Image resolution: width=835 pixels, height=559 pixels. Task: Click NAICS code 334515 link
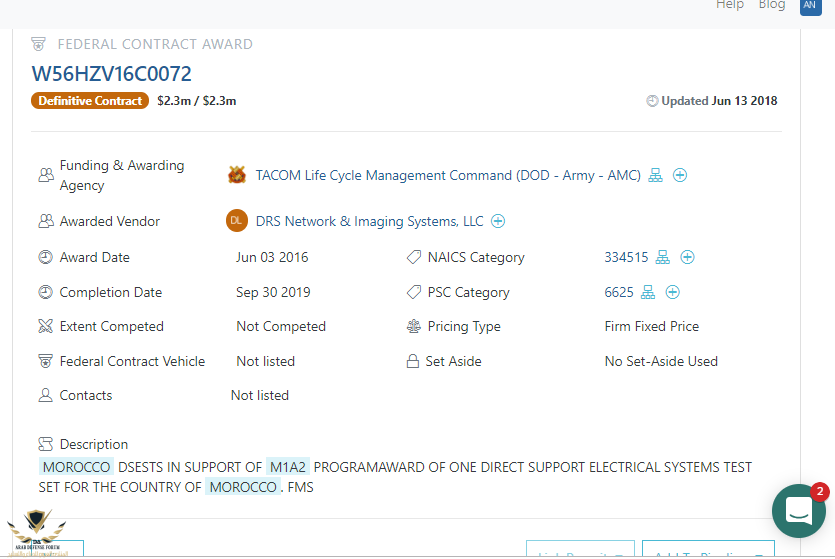pos(626,257)
